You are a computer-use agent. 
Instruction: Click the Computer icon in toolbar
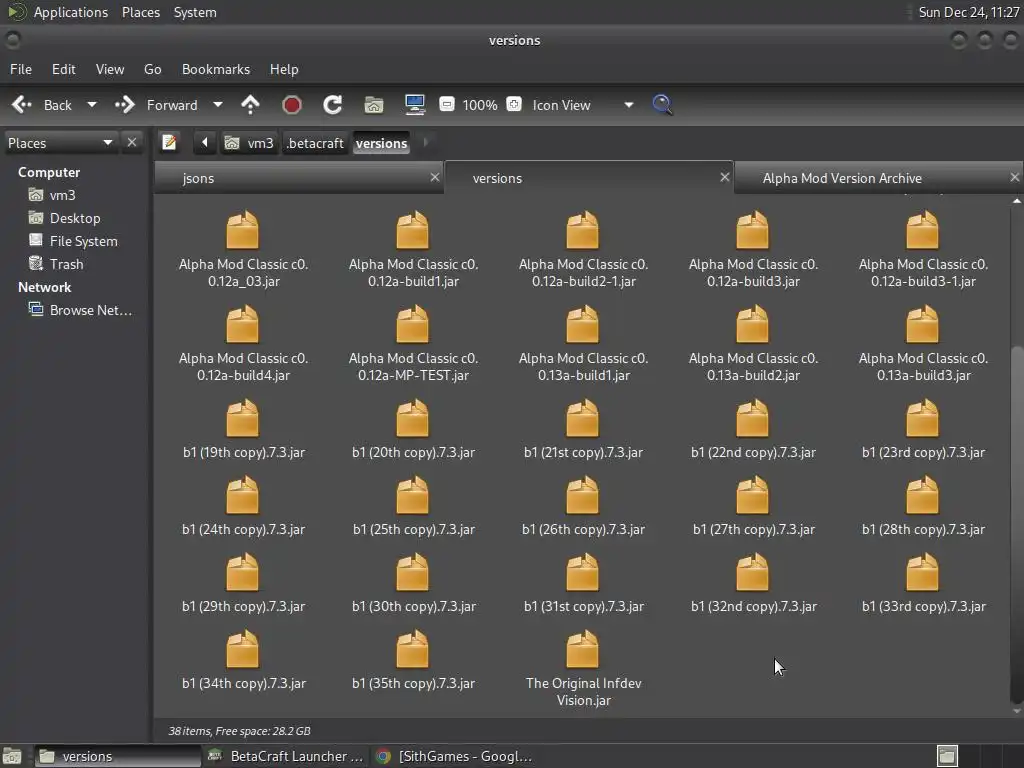click(x=414, y=105)
